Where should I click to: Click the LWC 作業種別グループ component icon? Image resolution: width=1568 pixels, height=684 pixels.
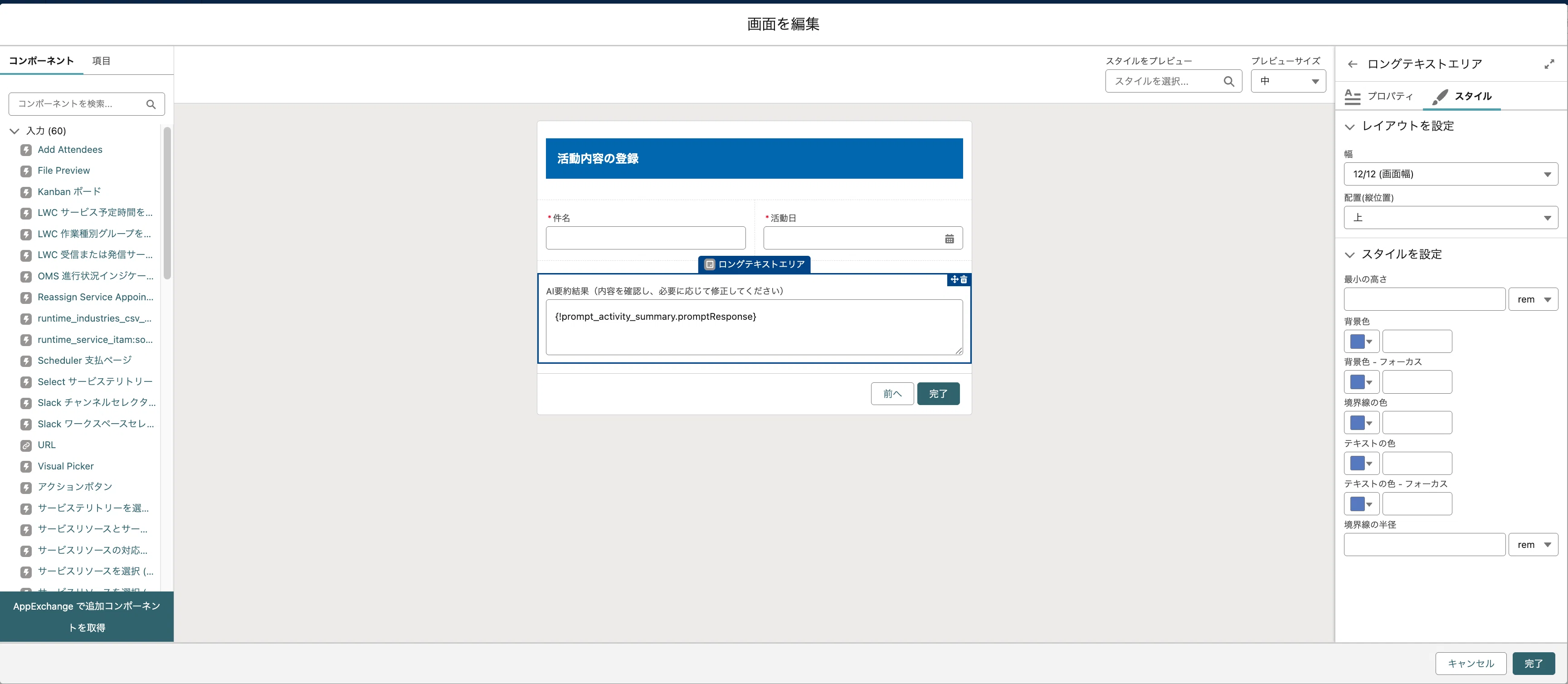click(x=26, y=234)
